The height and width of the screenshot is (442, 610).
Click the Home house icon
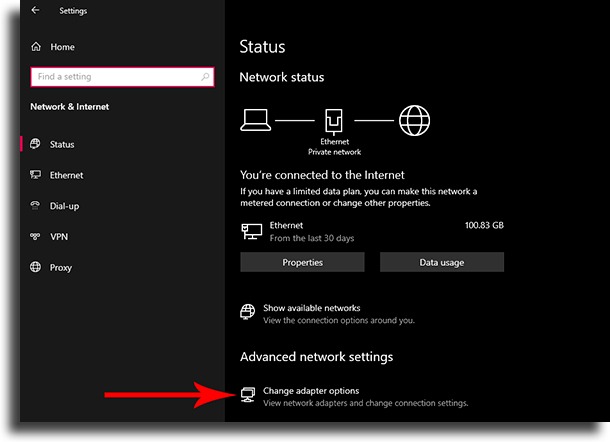[36, 47]
